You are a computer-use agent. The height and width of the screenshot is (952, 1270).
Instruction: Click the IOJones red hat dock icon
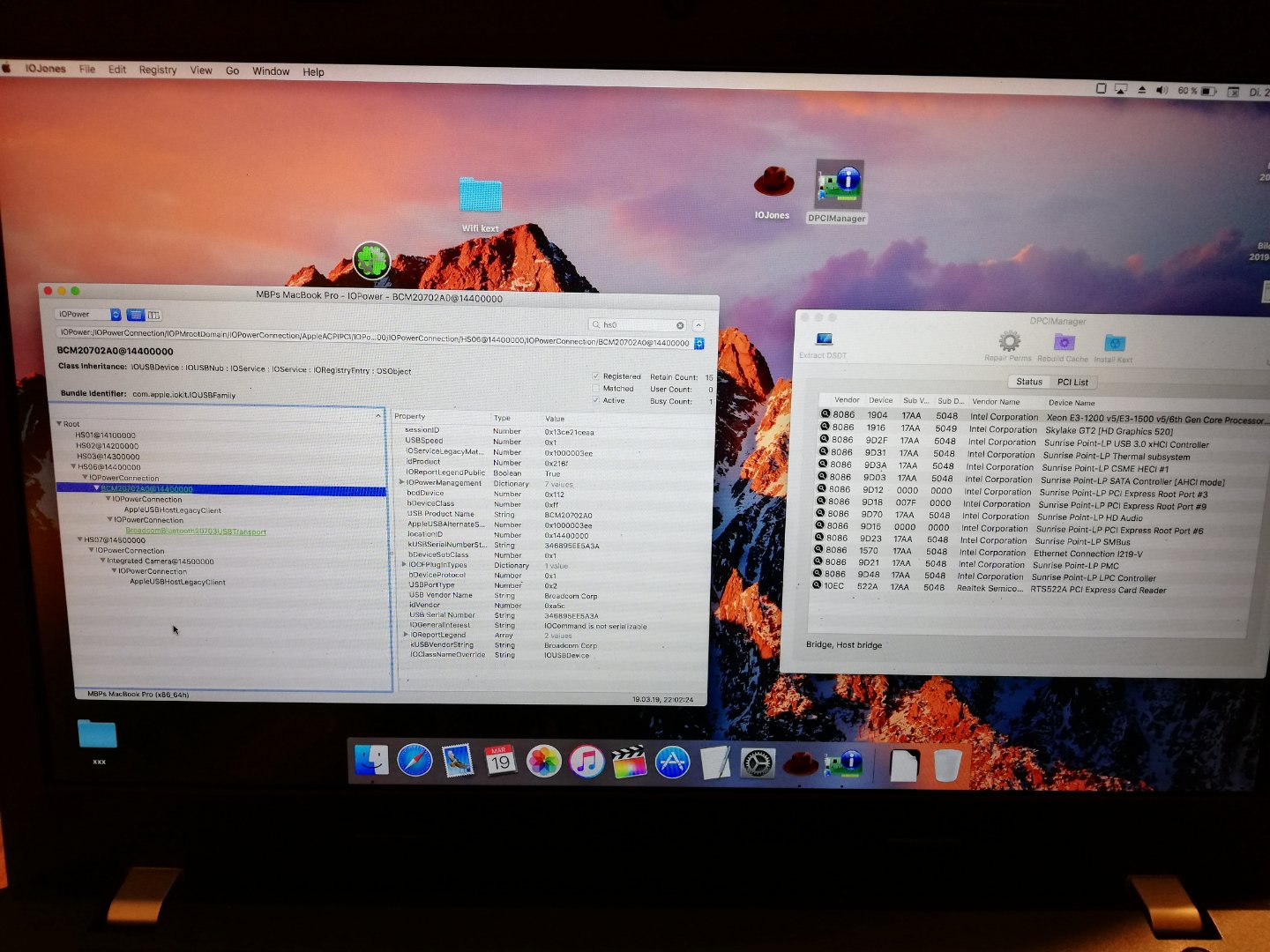(x=801, y=763)
